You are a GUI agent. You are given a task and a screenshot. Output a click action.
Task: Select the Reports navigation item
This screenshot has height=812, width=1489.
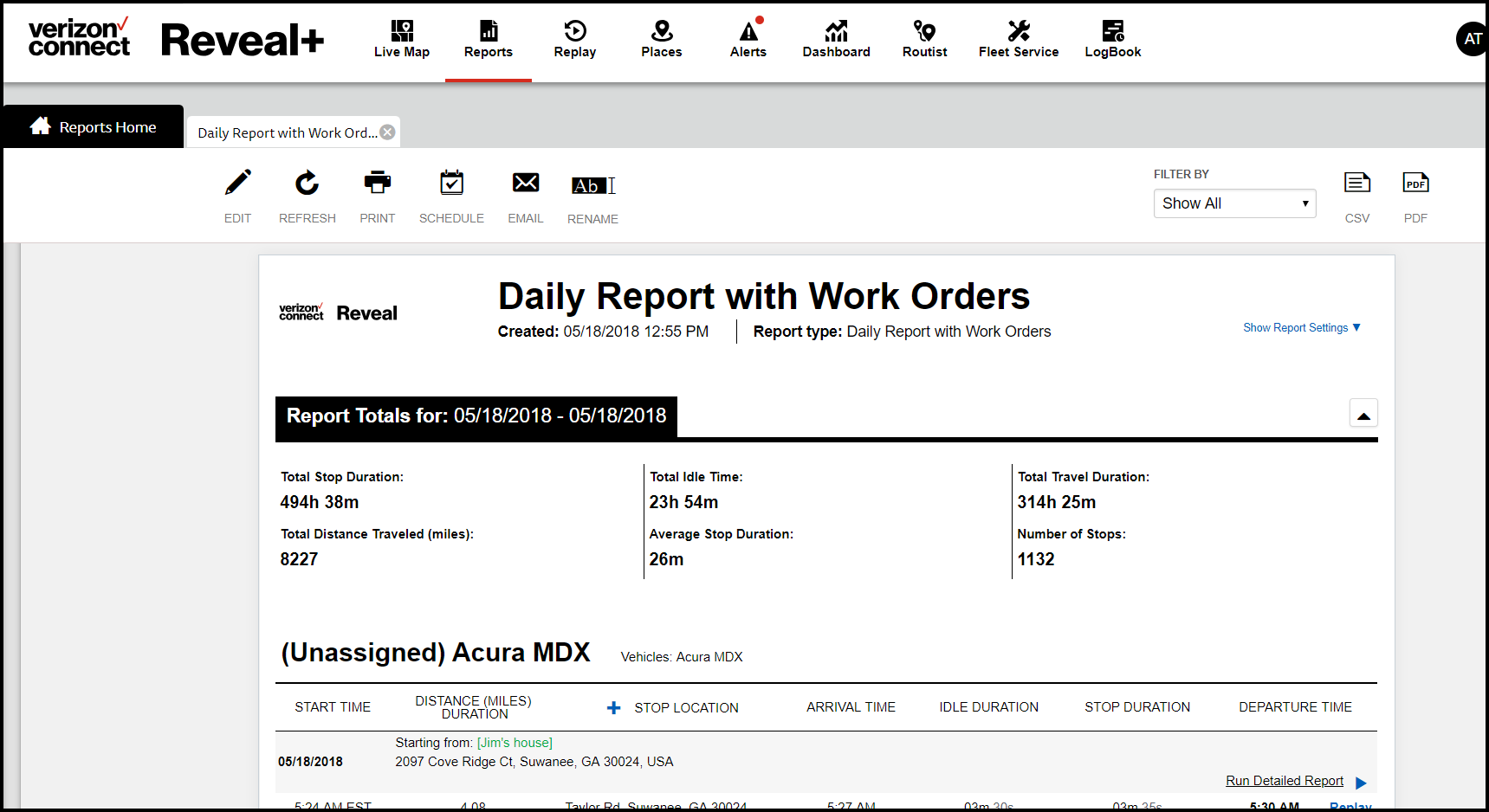click(x=489, y=40)
